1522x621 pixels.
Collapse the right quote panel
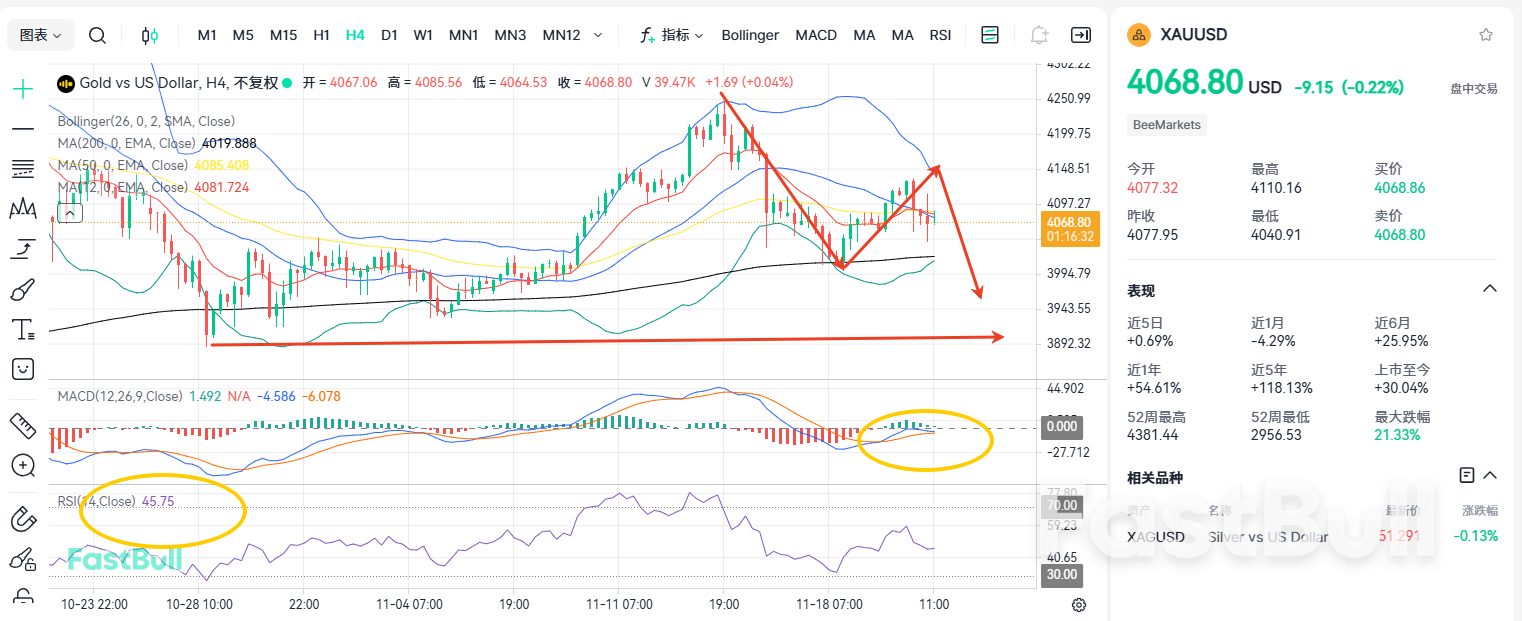(1081, 34)
